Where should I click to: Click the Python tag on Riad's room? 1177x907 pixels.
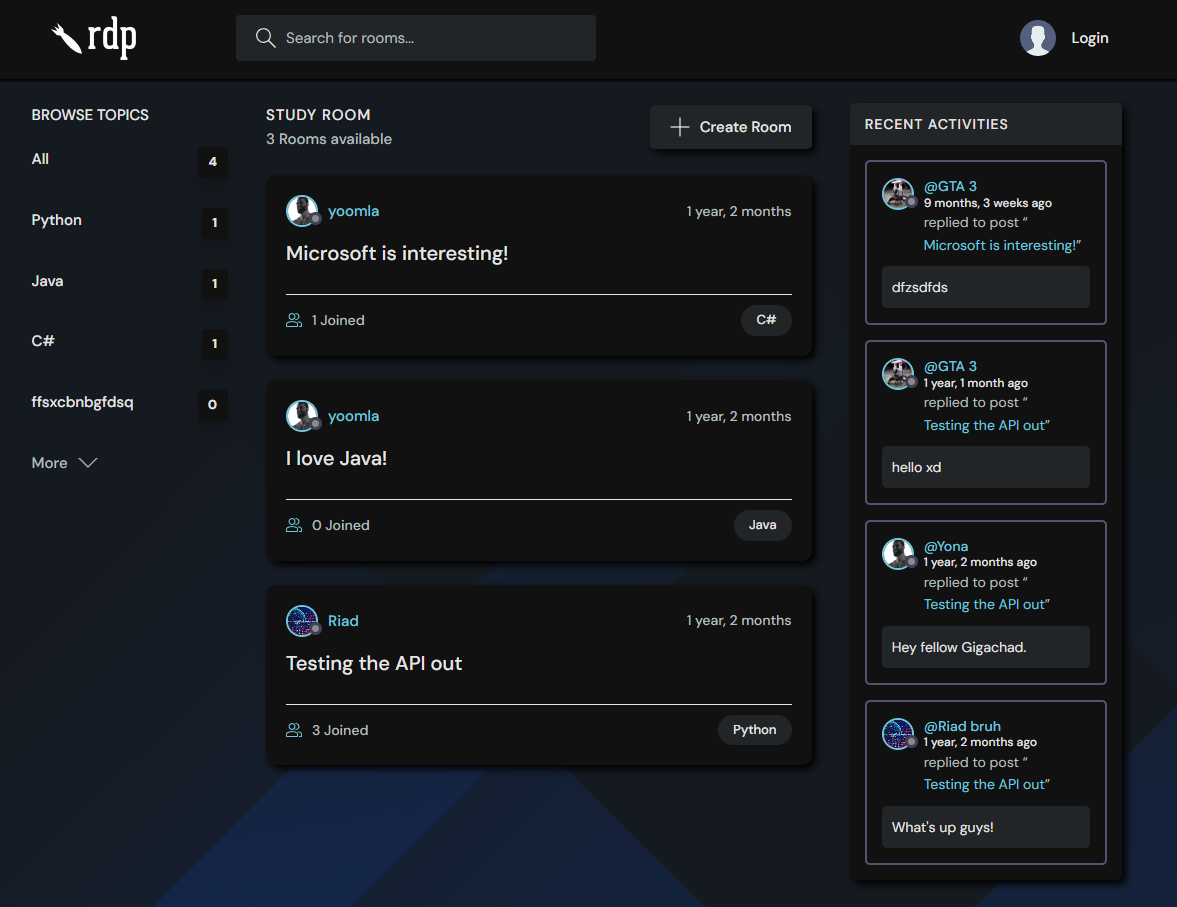[754, 730]
